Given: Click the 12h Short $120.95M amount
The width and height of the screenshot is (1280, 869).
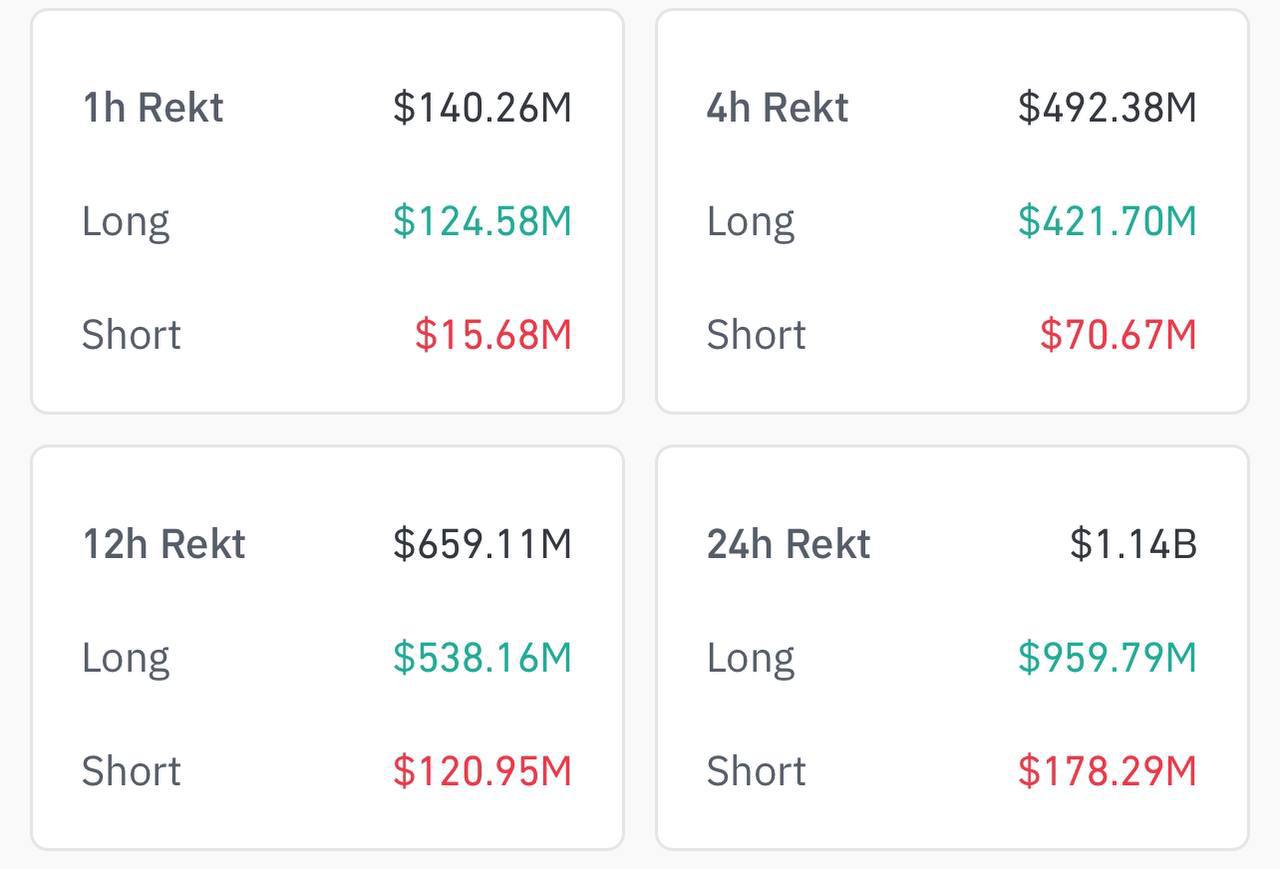Looking at the screenshot, I should coord(482,771).
